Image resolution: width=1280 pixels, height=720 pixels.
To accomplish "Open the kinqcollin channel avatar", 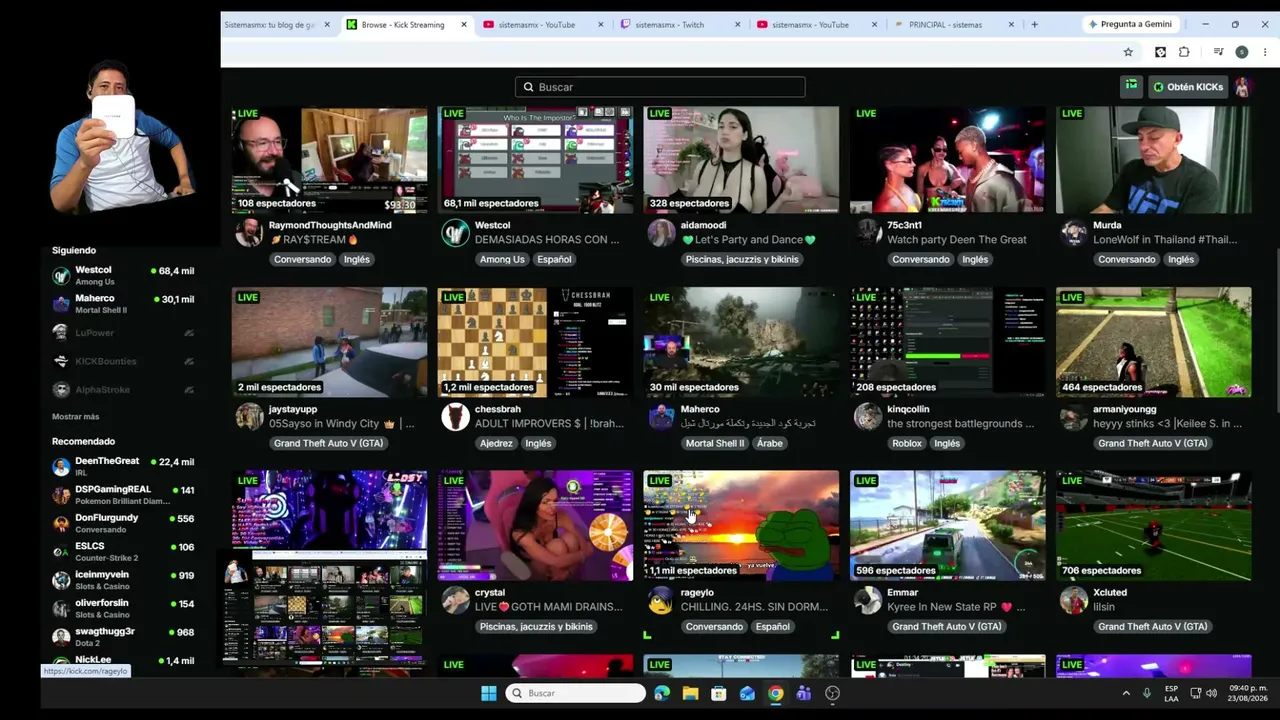I will (867, 417).
